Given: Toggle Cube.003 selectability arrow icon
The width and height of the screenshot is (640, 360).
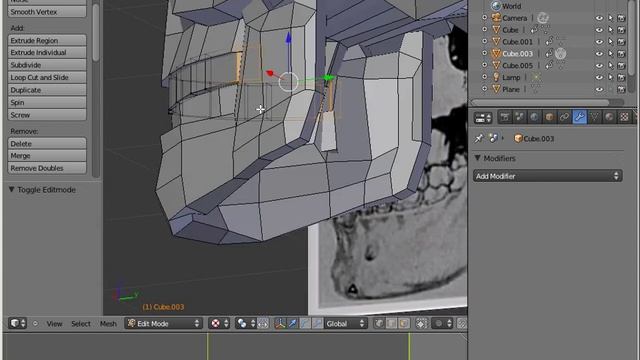Looking at the screenshot, I should (x=611, y=53).
